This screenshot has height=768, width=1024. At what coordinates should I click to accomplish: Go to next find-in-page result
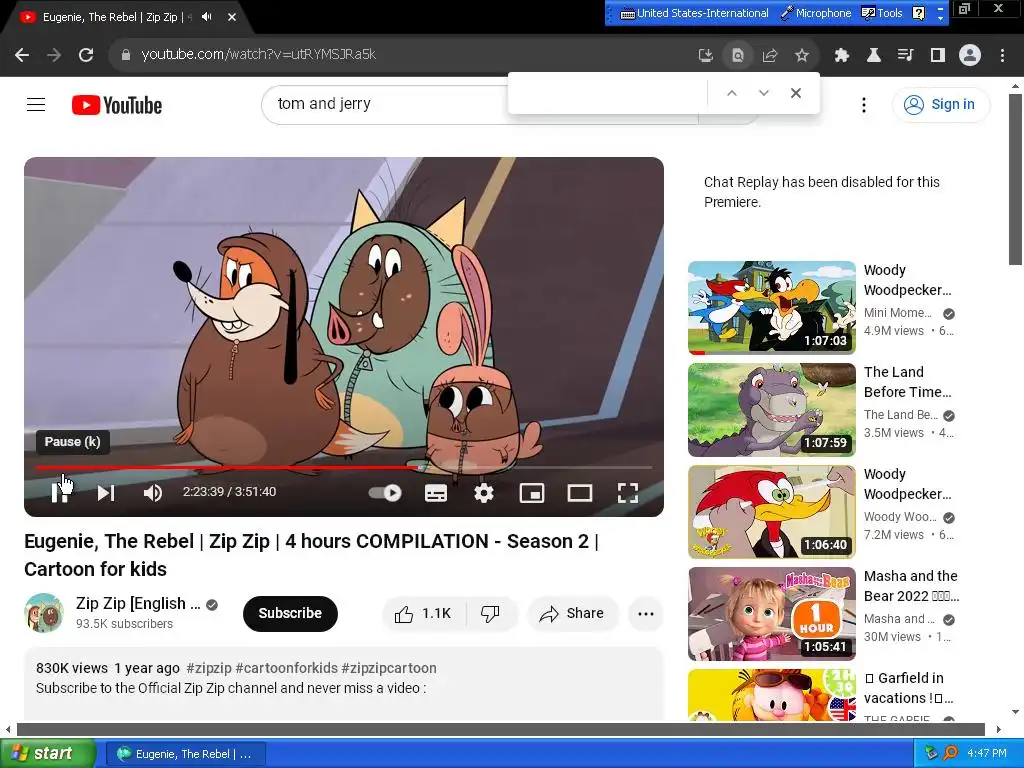763,93
